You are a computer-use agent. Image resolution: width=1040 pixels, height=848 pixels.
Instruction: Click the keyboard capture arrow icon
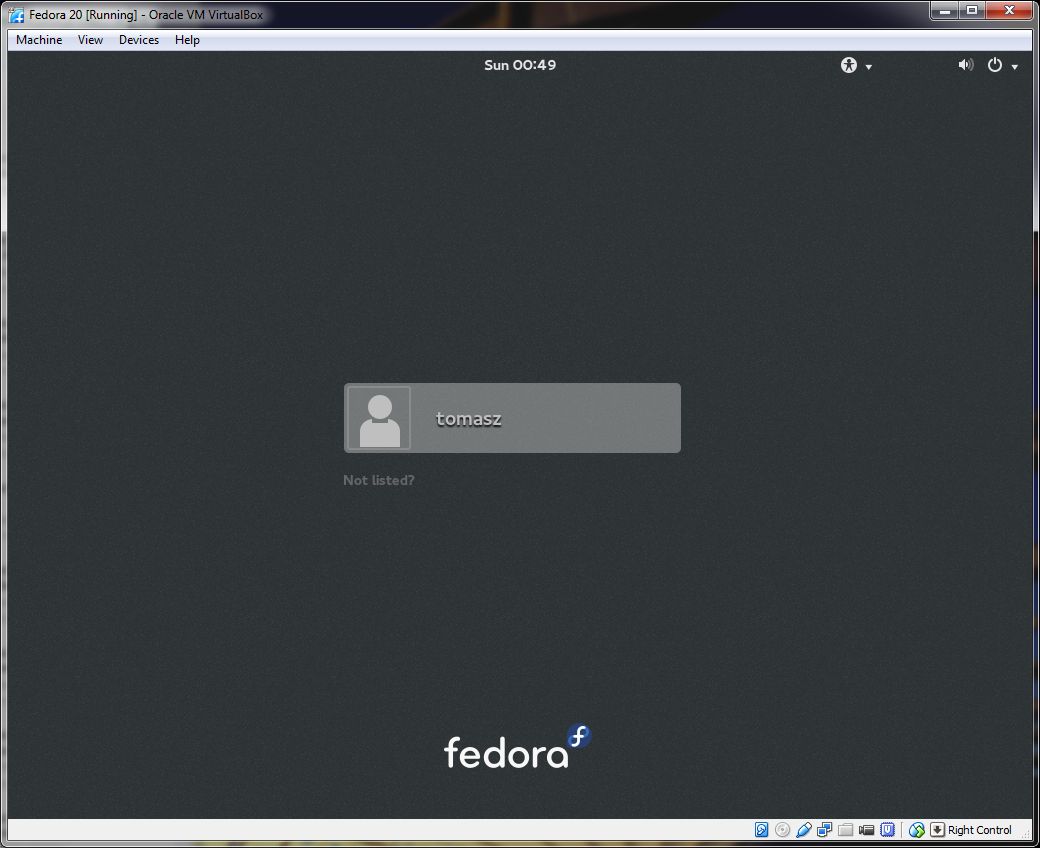click(937, 829)
